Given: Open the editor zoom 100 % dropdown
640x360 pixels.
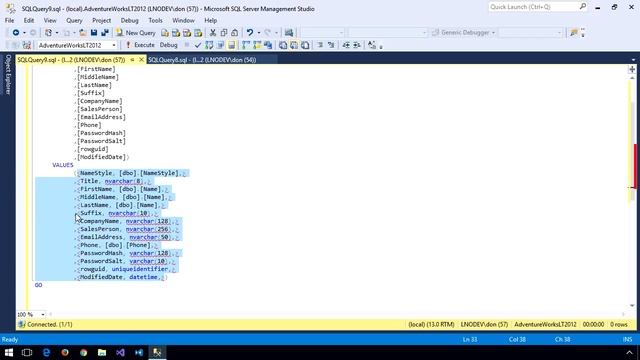Looking at the screenshot, I should pyautogui.click(x=43, y=315).
